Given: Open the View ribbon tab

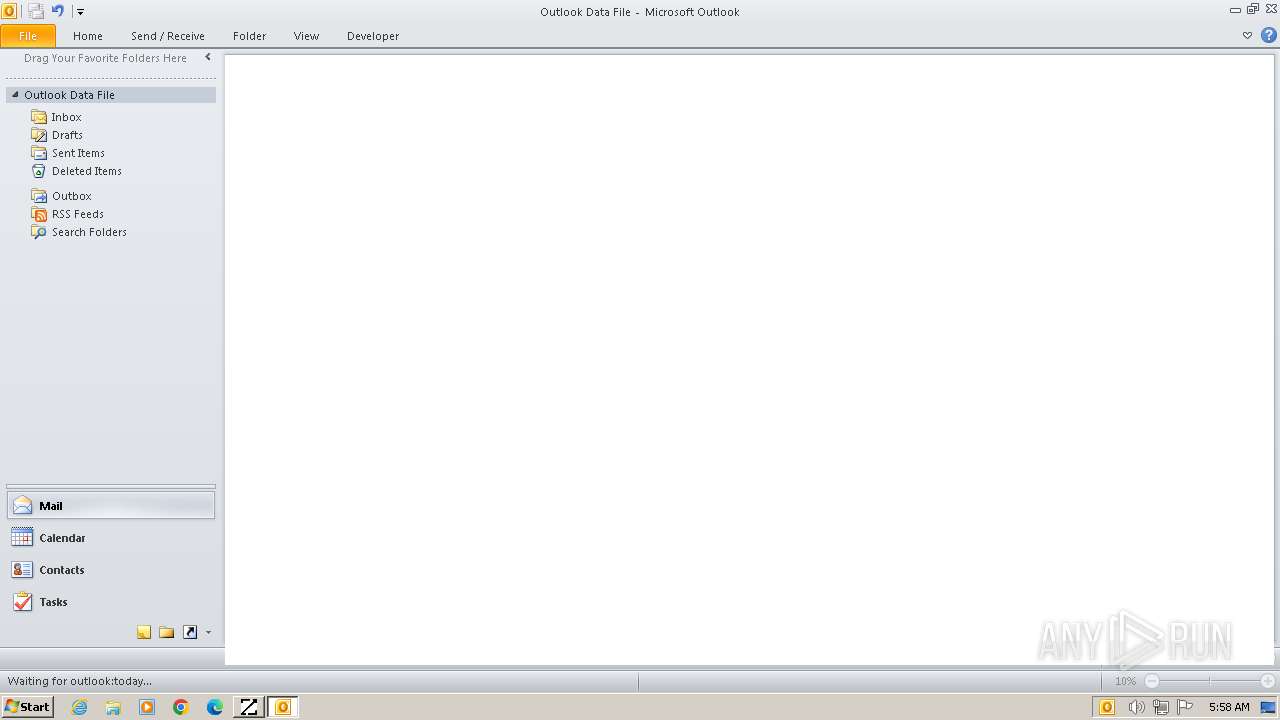Looking at the screenshot, I should pyautogui.click(x=306, y=36).
